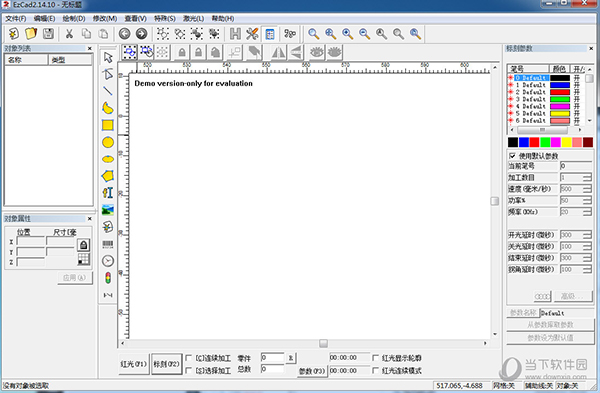Open file with the folder icon
The image size is (600, 393).
pos(31,34)
